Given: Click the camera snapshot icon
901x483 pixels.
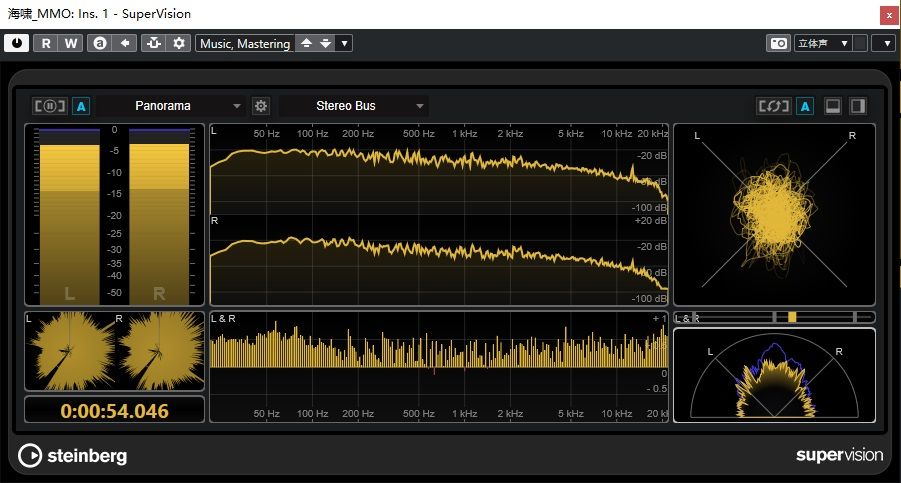Looking at the screenshot, I should point(779,43).
